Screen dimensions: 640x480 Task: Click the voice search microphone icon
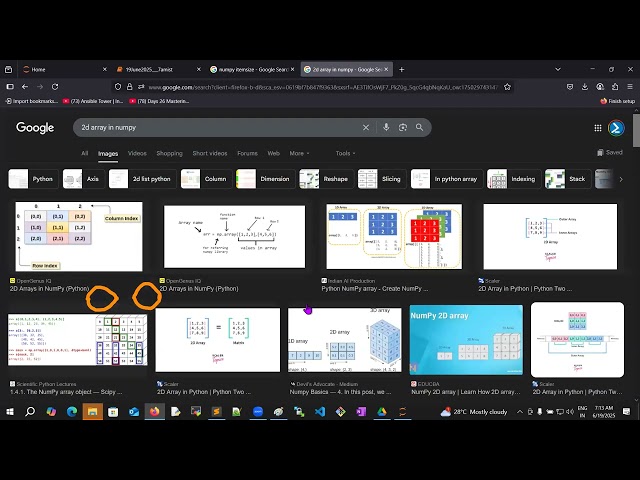386,127
